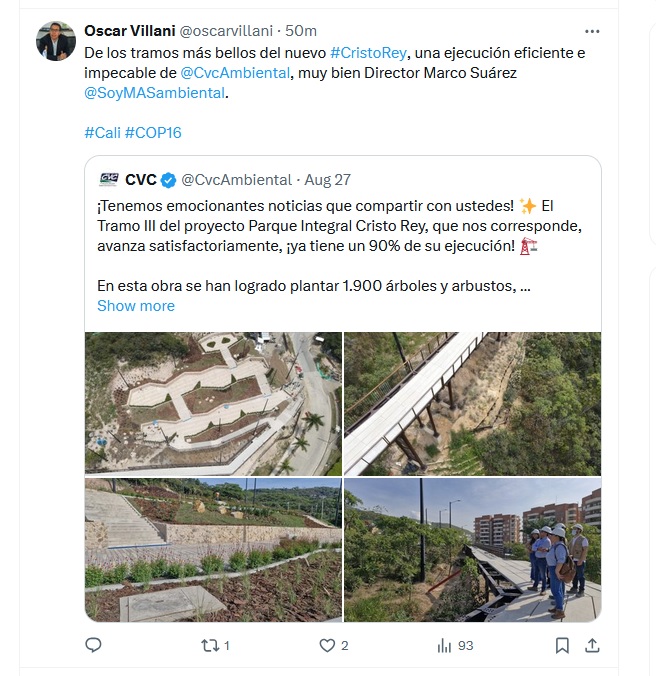Viewport: 656px width, 676px height.
Task: Open the CVC account logo
Action: tap(109, 179)
